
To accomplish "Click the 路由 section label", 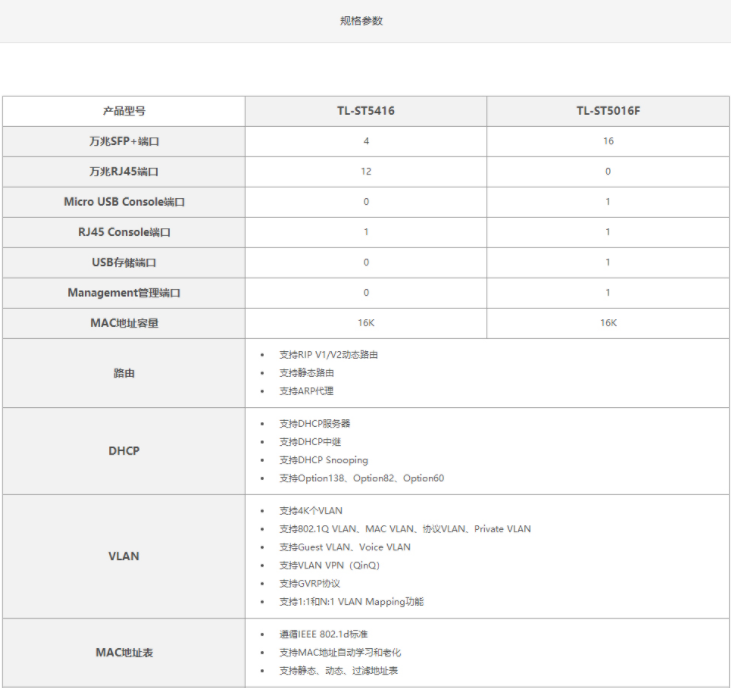I will (x=124, y=373).
